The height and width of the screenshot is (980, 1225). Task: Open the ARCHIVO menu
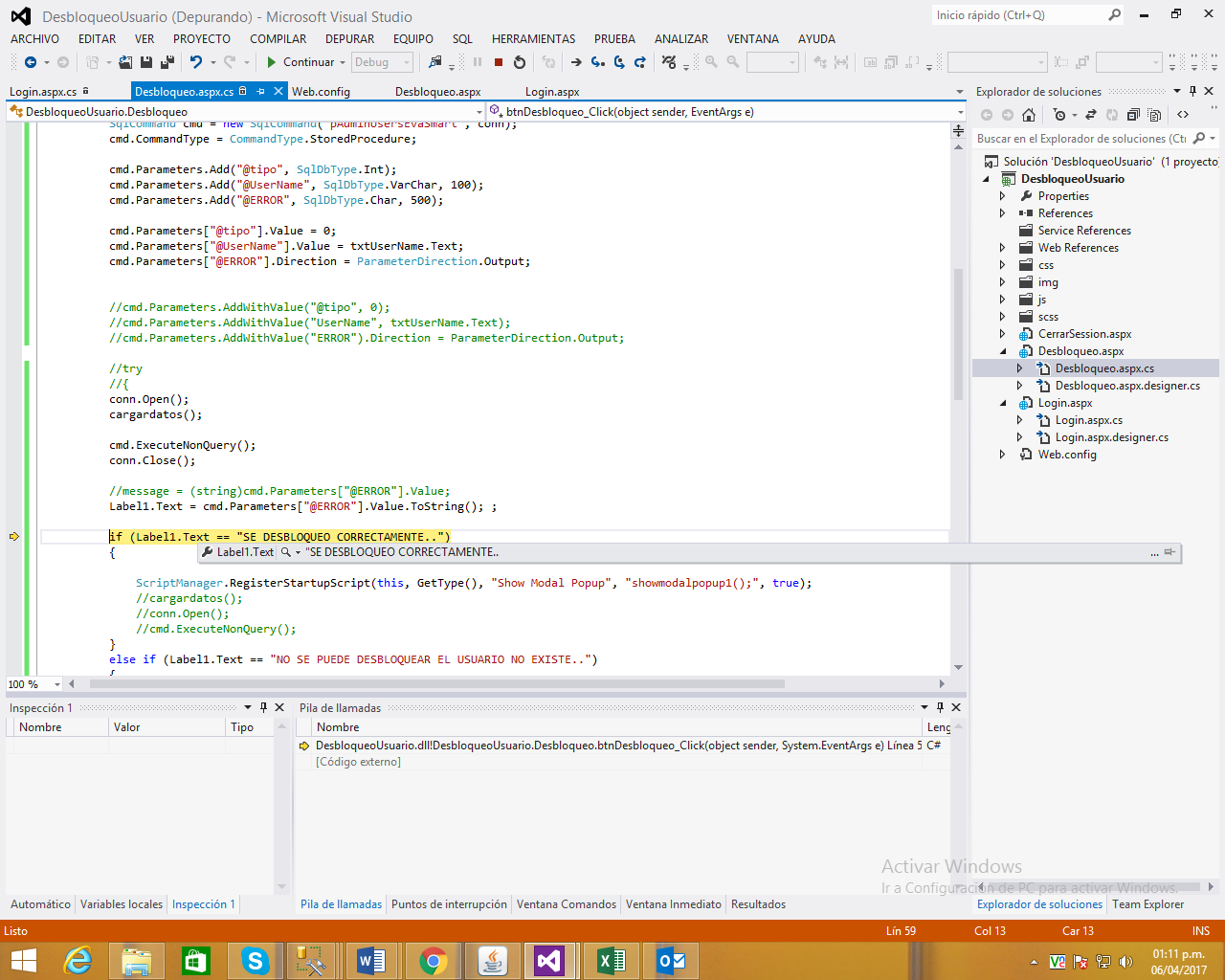click(x=34, y=39)
